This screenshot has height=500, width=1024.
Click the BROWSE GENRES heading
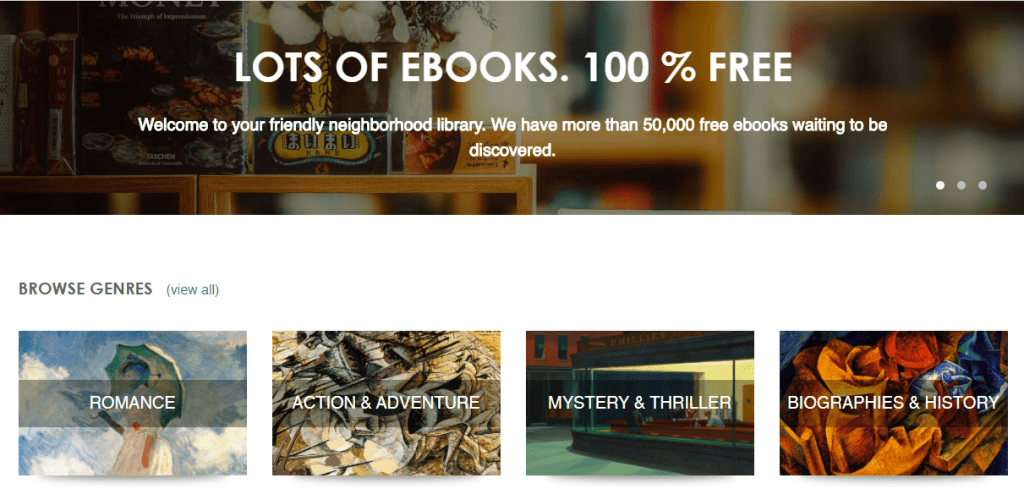point(86,289)
